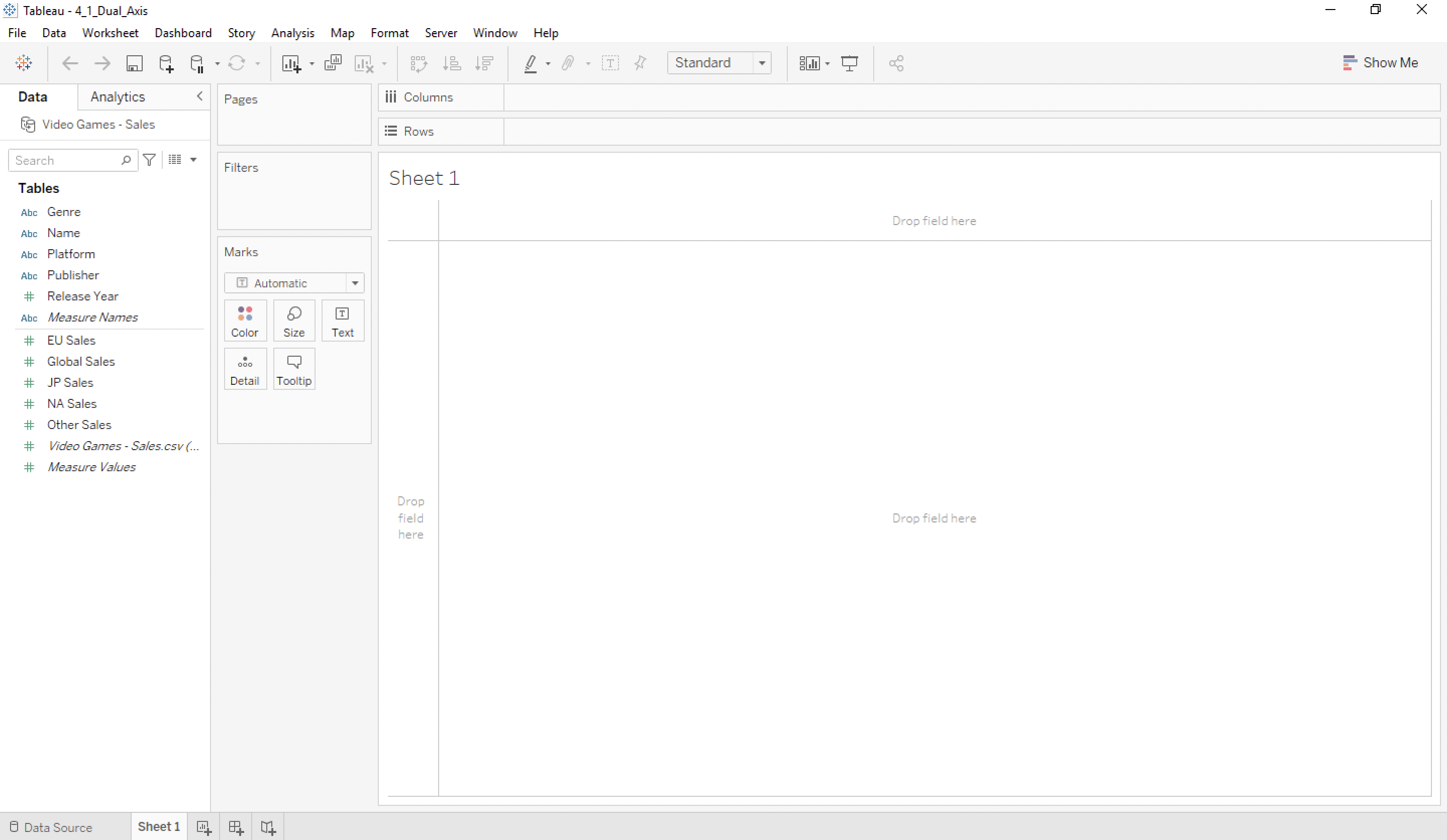
Task: Open dropdown arrow next to refresh icon
Action: coord(257,64)
